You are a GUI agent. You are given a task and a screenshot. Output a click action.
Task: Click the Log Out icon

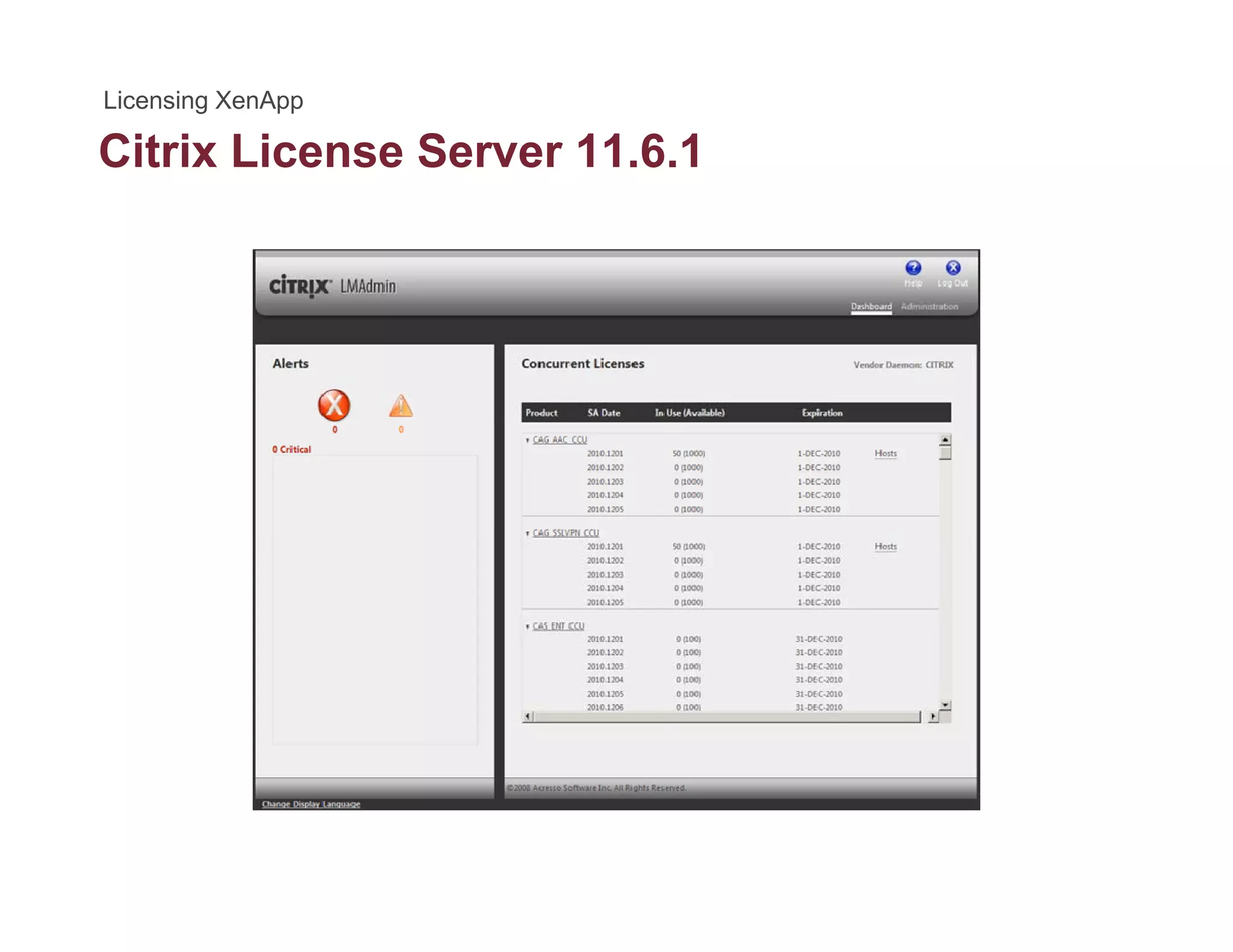click(x=952, y=268)
